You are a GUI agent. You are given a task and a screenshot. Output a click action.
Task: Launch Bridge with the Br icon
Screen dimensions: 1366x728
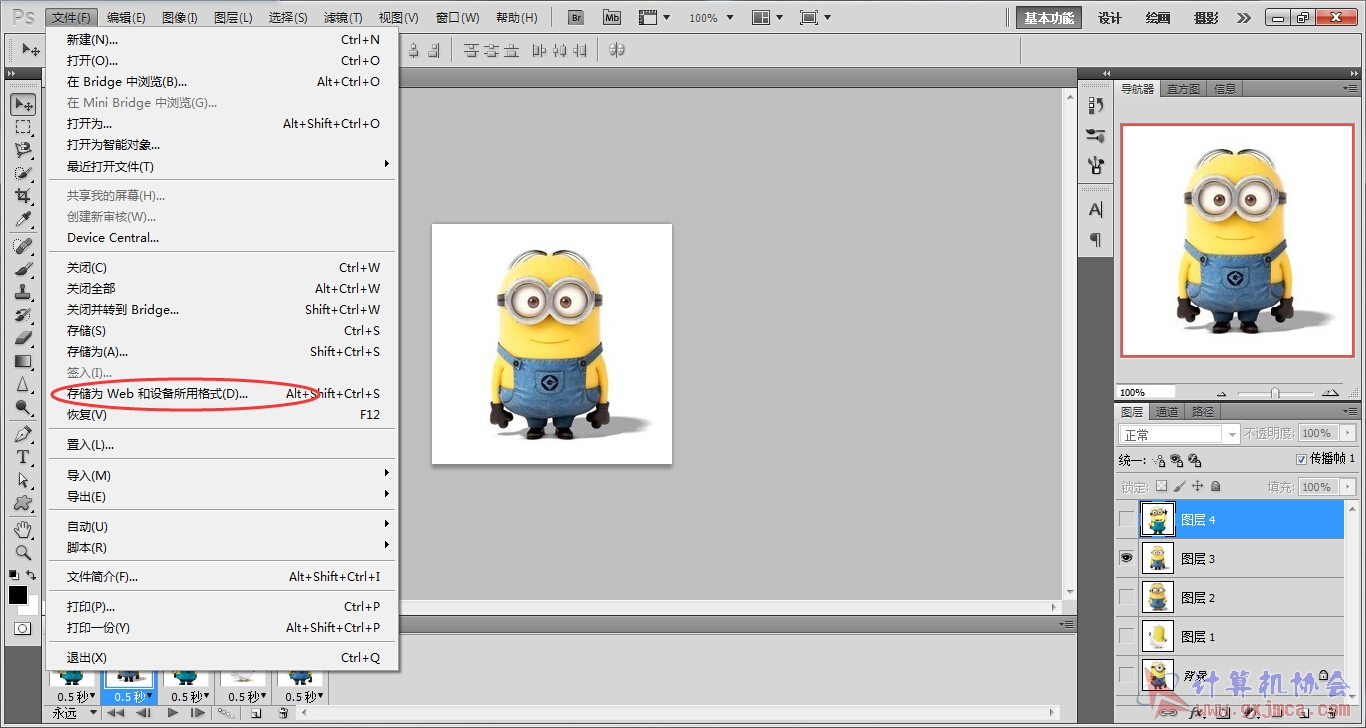[575, 18]
